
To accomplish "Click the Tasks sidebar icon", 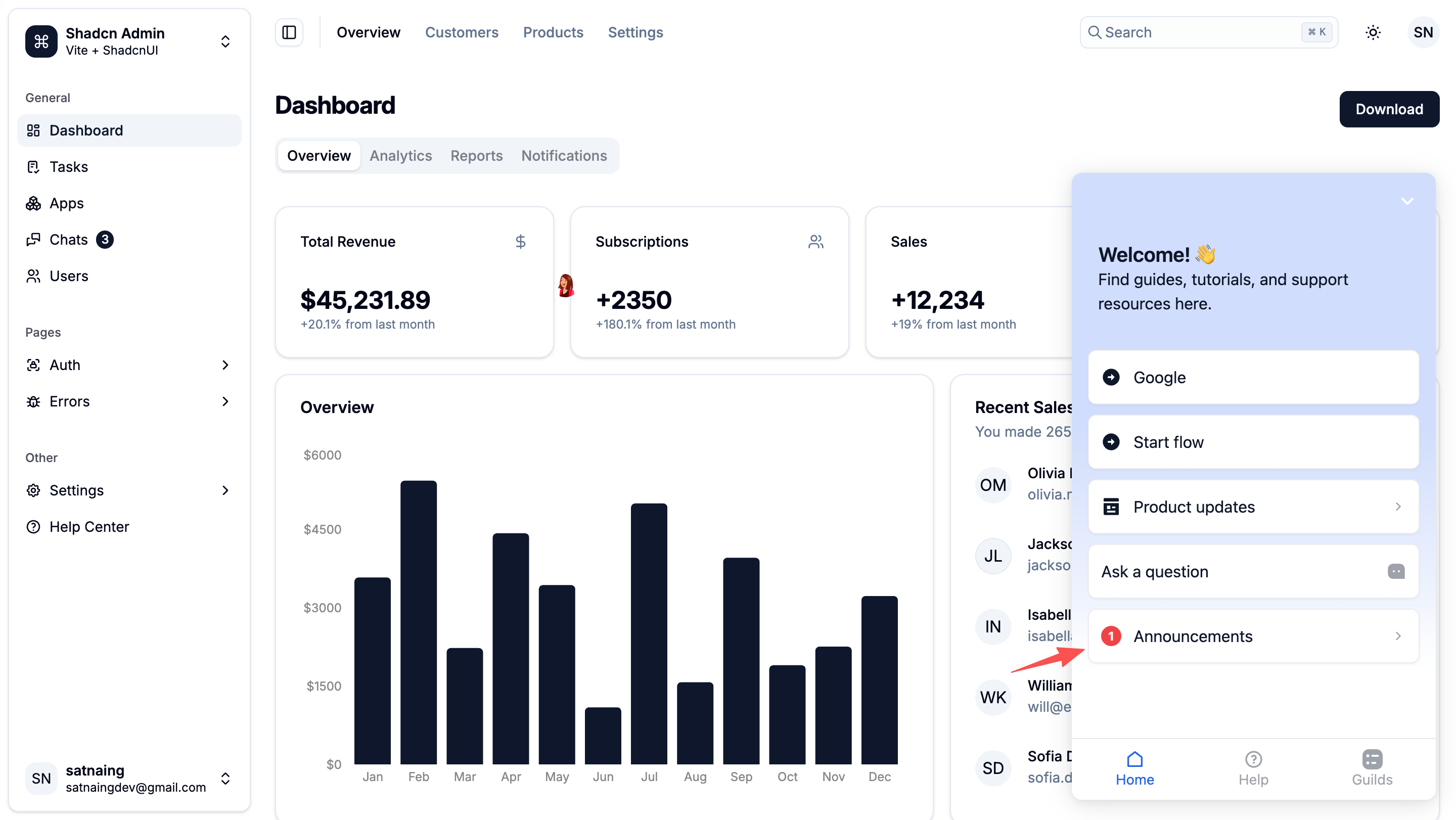I will click(33, 167).
